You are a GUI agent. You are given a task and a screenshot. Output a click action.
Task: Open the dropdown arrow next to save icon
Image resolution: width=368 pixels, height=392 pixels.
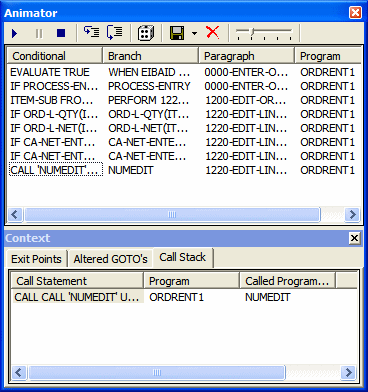coord(194,33)
